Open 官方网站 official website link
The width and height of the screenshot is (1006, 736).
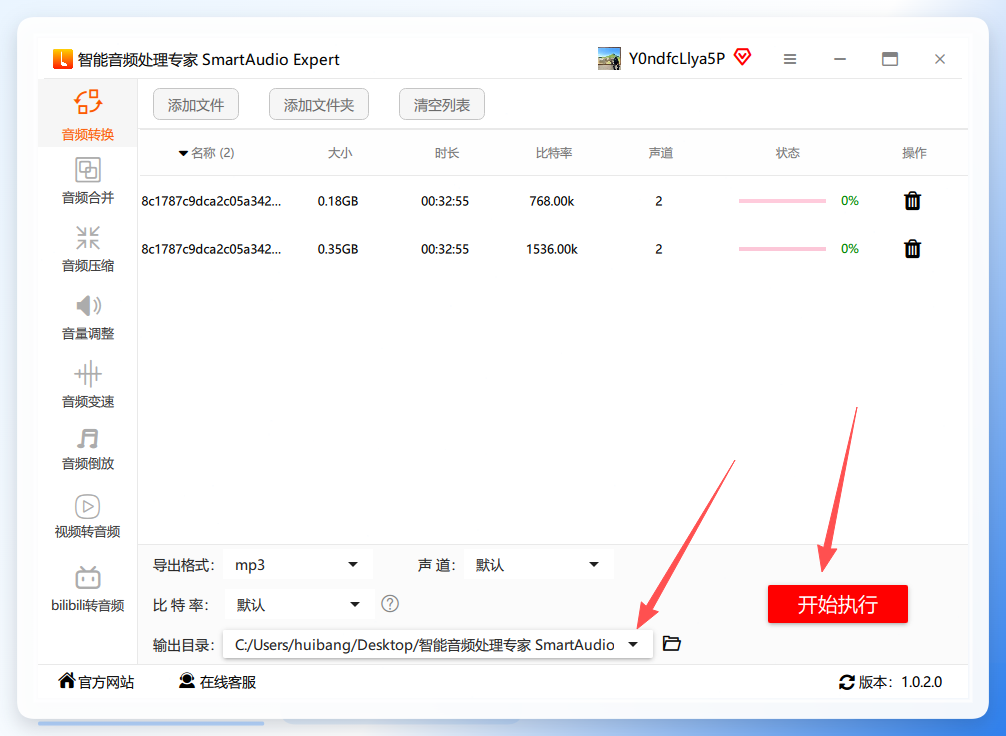(x=96, y=681)
